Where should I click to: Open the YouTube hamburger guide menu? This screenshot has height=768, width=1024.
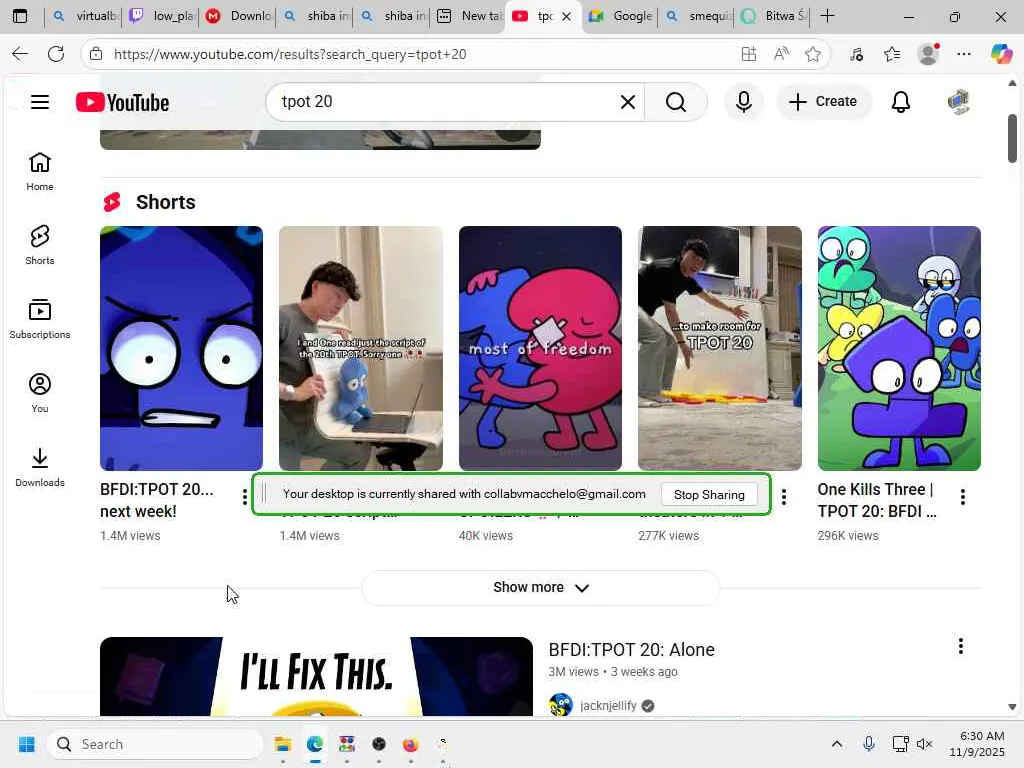point(40,102)
